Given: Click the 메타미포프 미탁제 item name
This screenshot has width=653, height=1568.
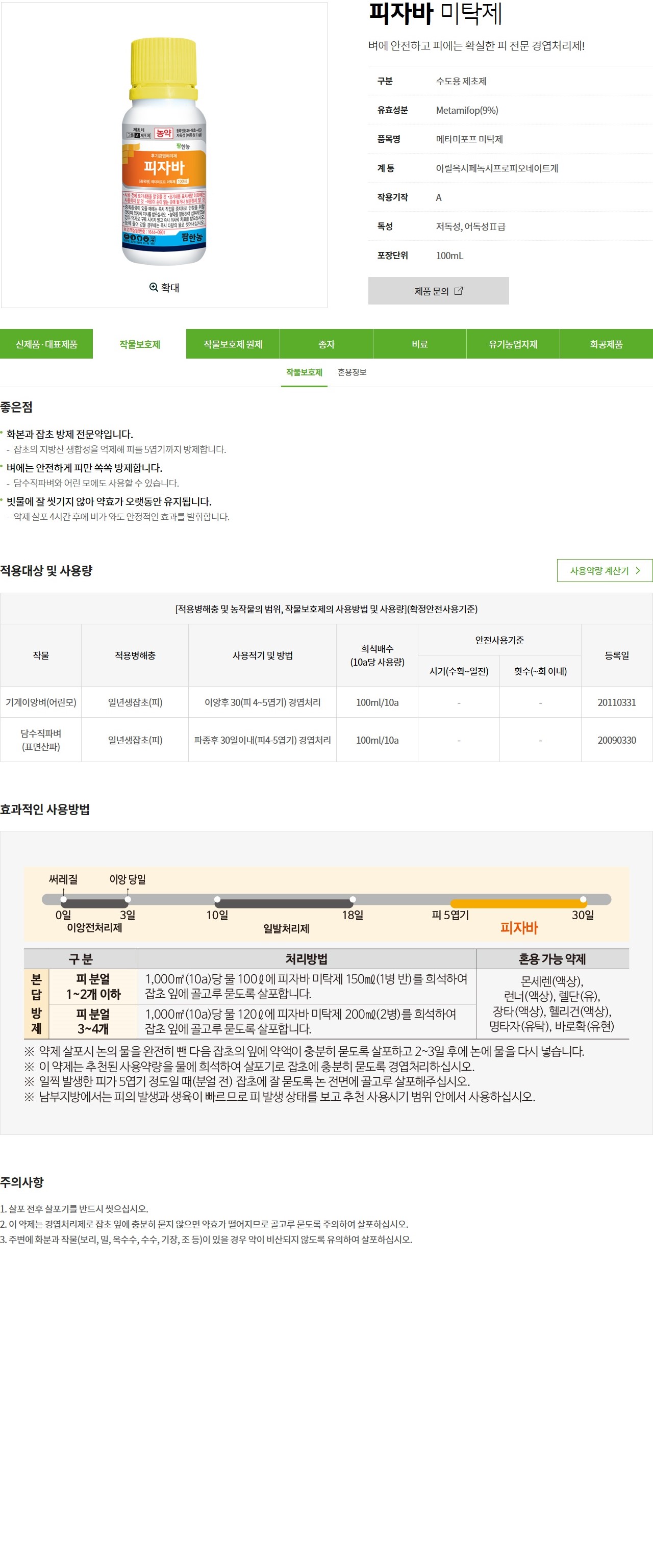Looking at the screenshot, I should (x=469, y=139).
